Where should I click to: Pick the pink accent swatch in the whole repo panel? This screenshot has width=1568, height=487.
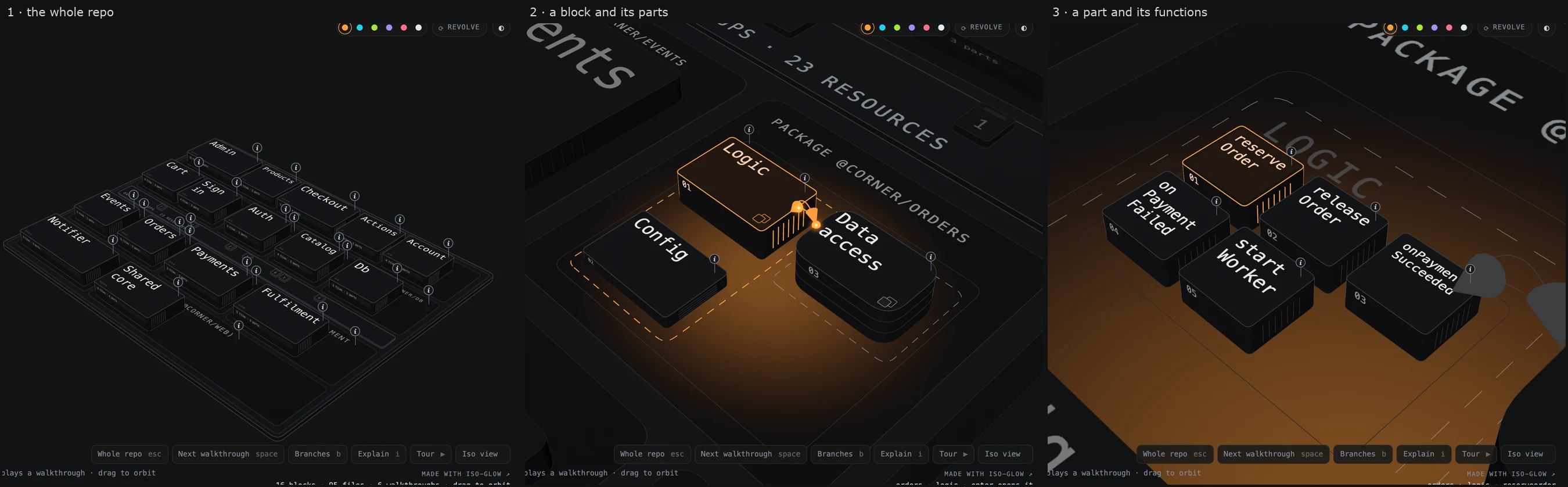click(404, 27)
